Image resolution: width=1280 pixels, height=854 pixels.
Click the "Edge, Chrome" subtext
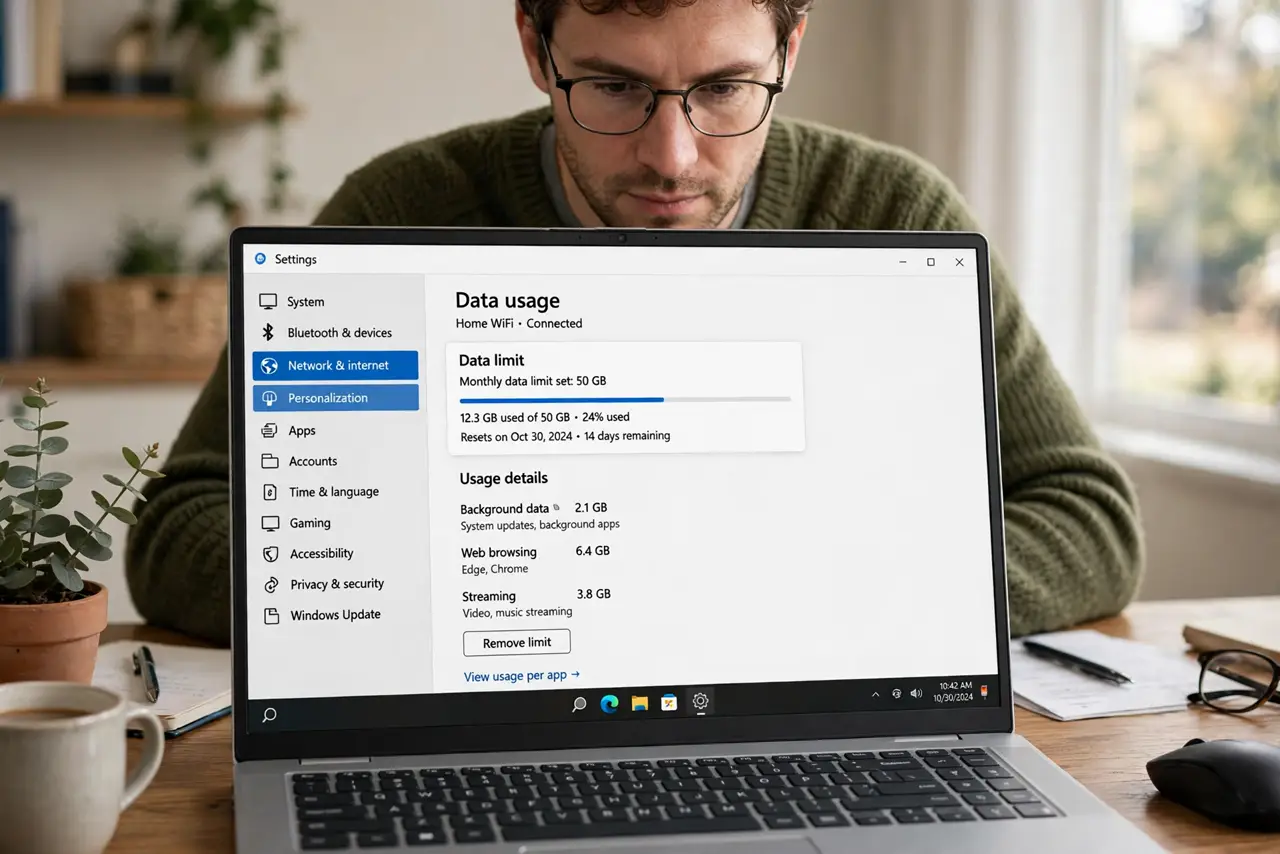(495, 569)
